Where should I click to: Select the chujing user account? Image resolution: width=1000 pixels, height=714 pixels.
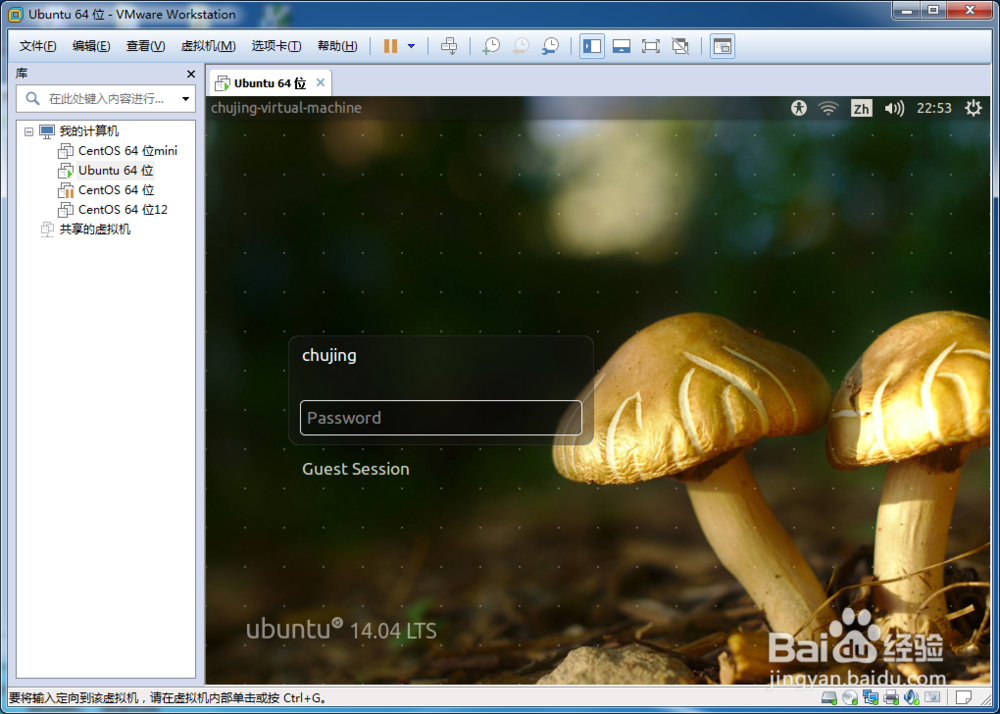click(329, 355)
